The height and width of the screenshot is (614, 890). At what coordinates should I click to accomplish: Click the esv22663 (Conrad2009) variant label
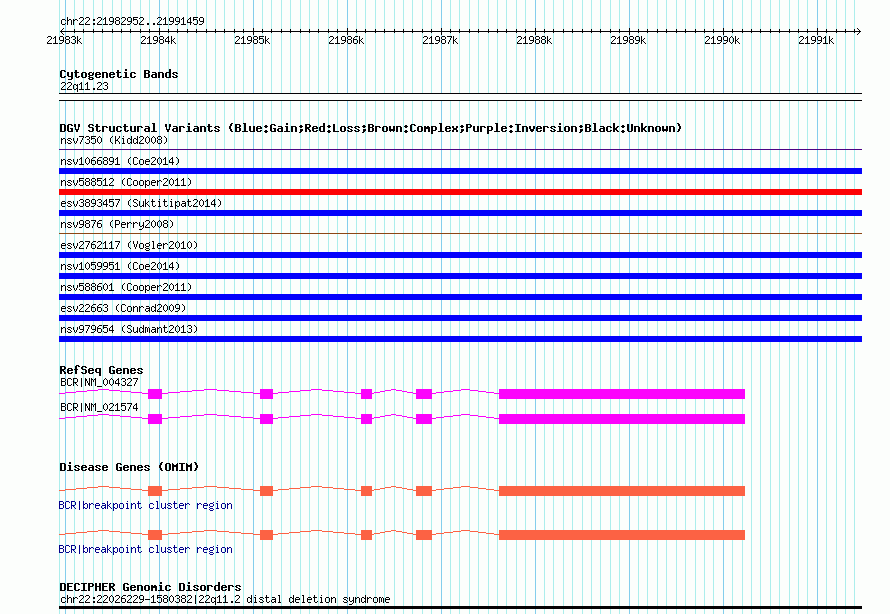coord(123,308)
